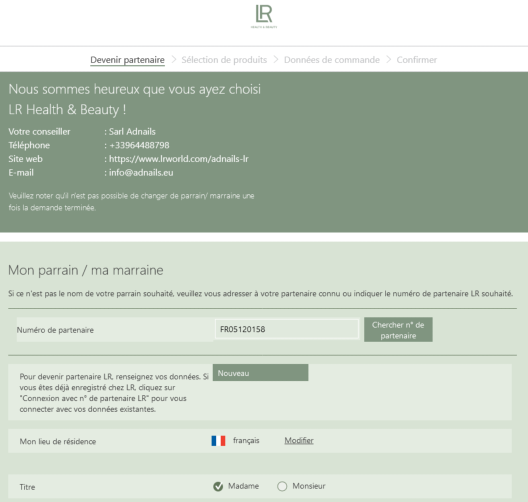
Task: Click the Numéro de partenaire label
Action: tap(55, 330)
